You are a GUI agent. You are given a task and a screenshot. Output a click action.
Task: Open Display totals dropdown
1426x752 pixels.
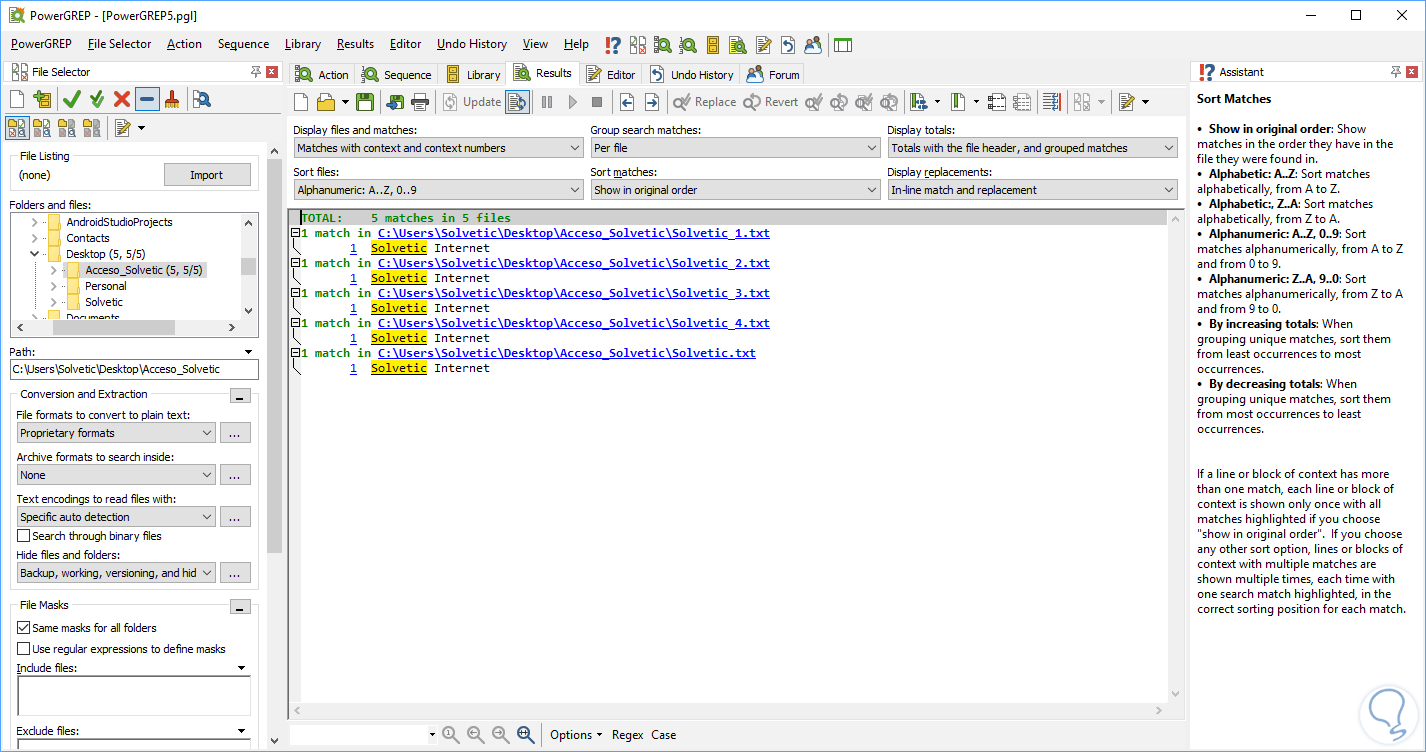pos(1032,148)
